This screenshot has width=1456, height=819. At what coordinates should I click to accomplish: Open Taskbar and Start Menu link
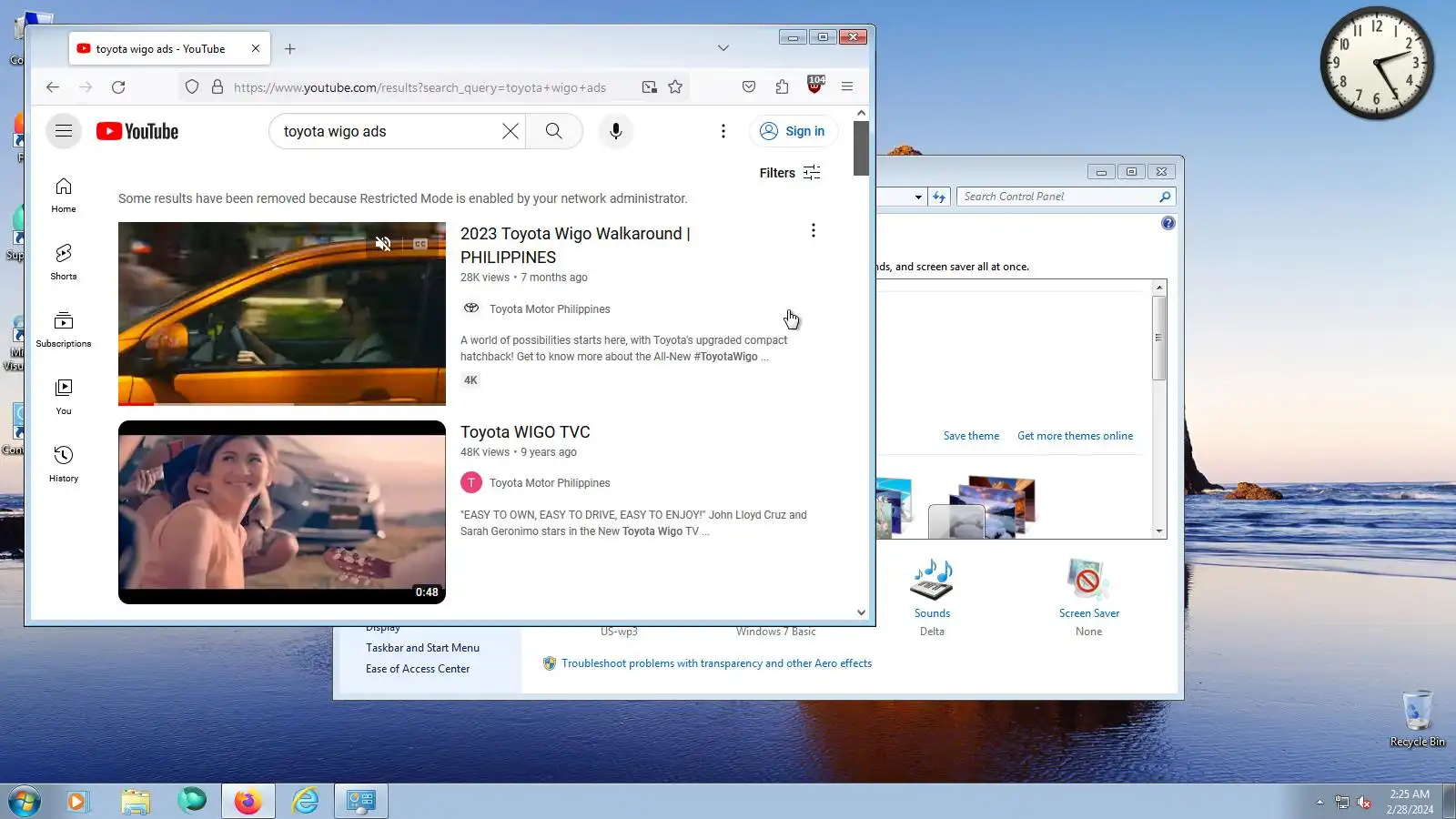422,648
